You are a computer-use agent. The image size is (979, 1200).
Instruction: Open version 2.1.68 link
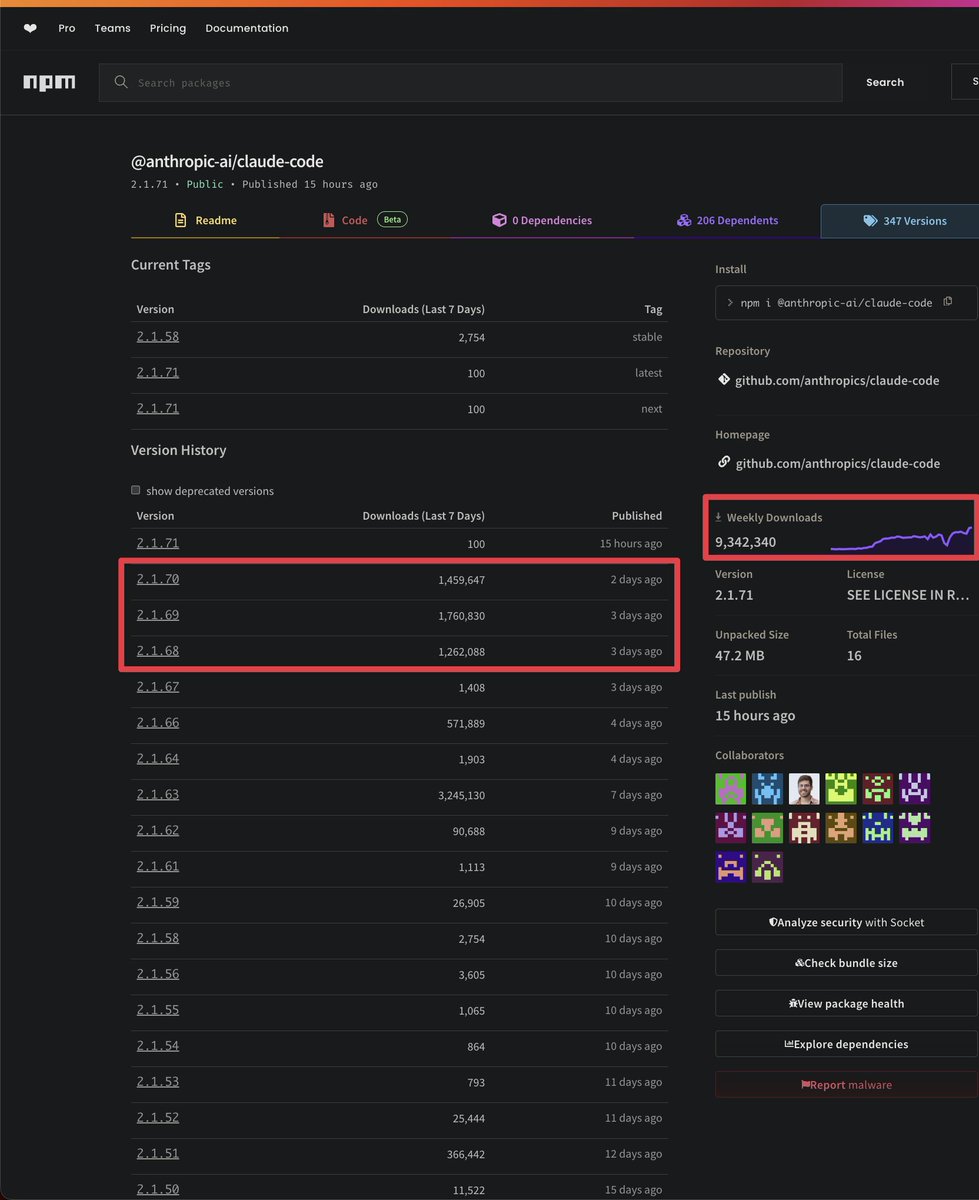pyautogui.click(x=158, y=651)
